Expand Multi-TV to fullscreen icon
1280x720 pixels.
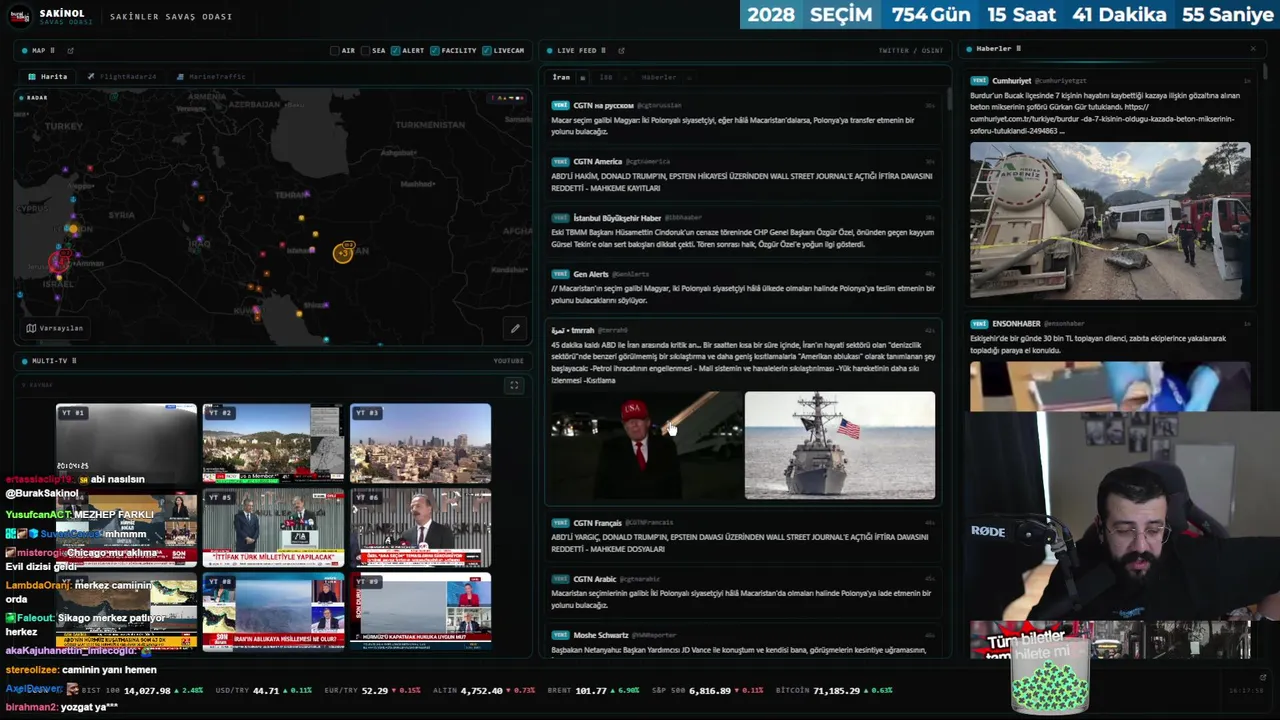coord(514,385)
